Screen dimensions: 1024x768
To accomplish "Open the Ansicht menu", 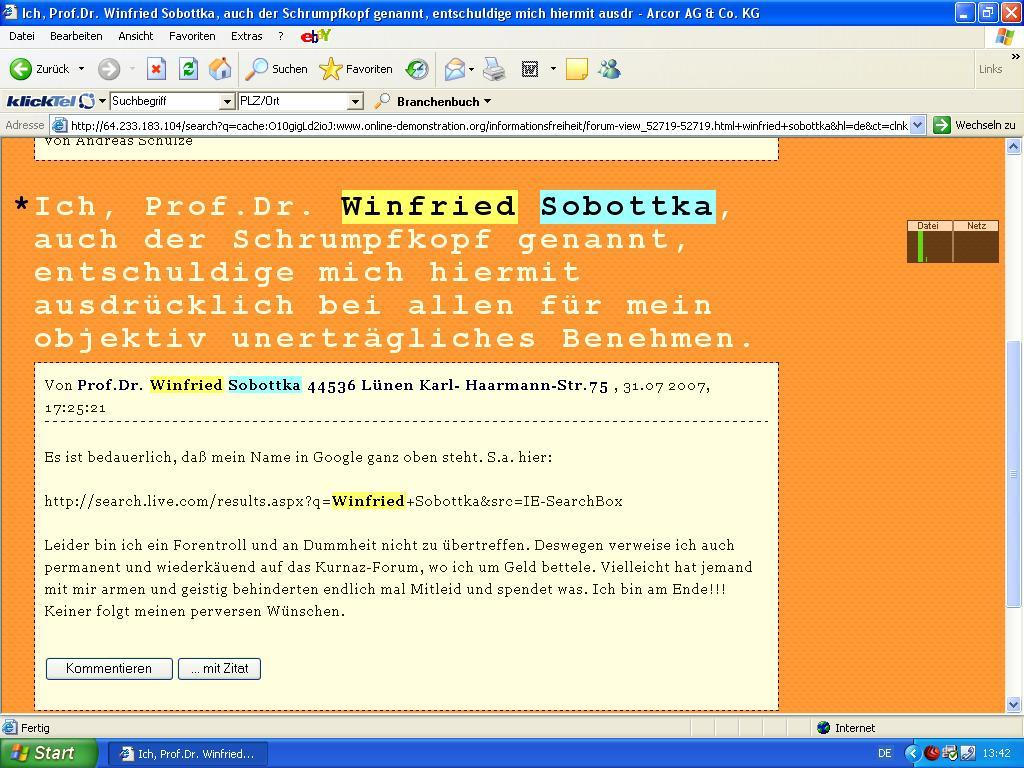I will 136,37.
